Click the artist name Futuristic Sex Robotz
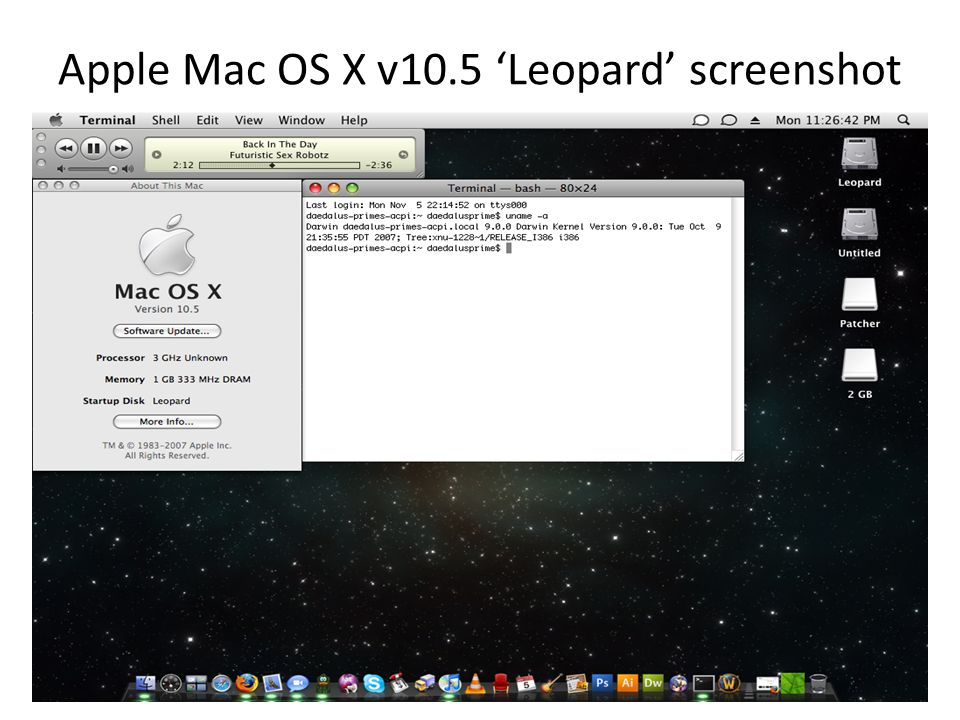 click(279, 155)
